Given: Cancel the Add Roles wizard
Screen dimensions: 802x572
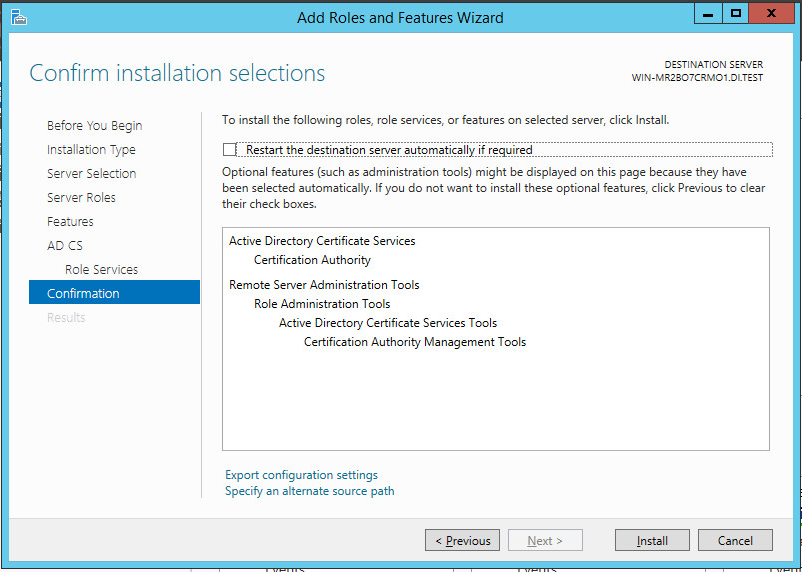Looking at the screenshot, I should point(735,541).
